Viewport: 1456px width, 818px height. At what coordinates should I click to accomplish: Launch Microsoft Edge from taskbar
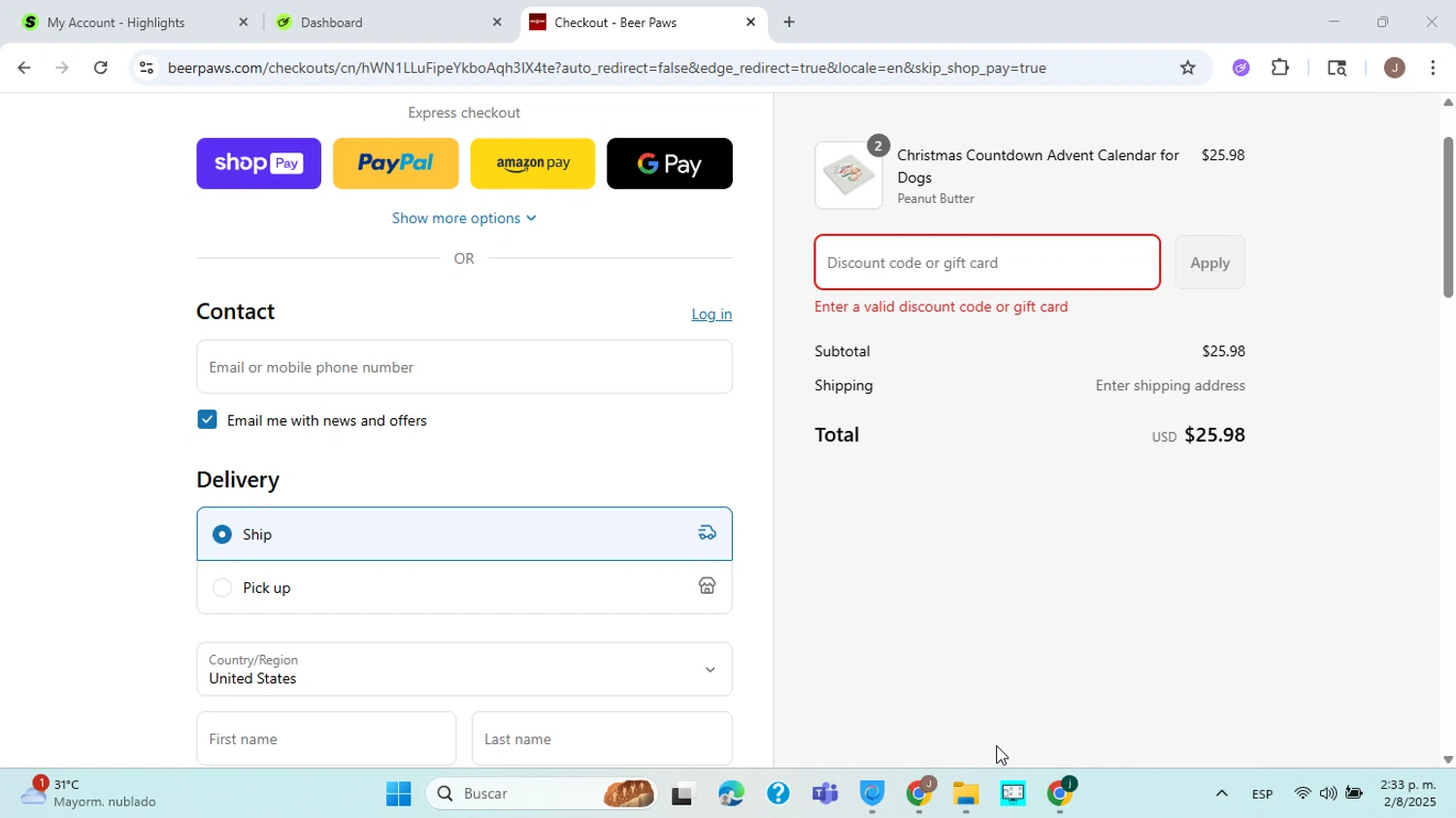click(731, 794)
